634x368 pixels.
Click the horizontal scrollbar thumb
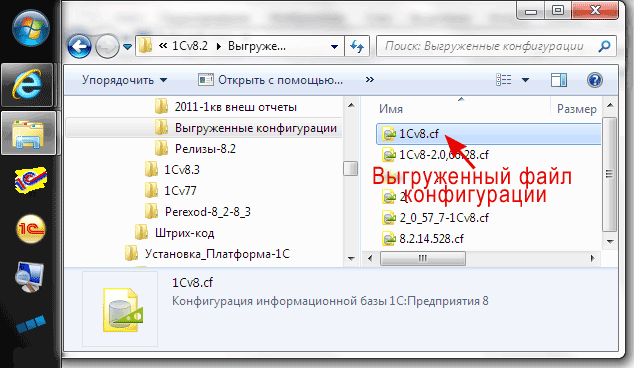pos(423,258)
